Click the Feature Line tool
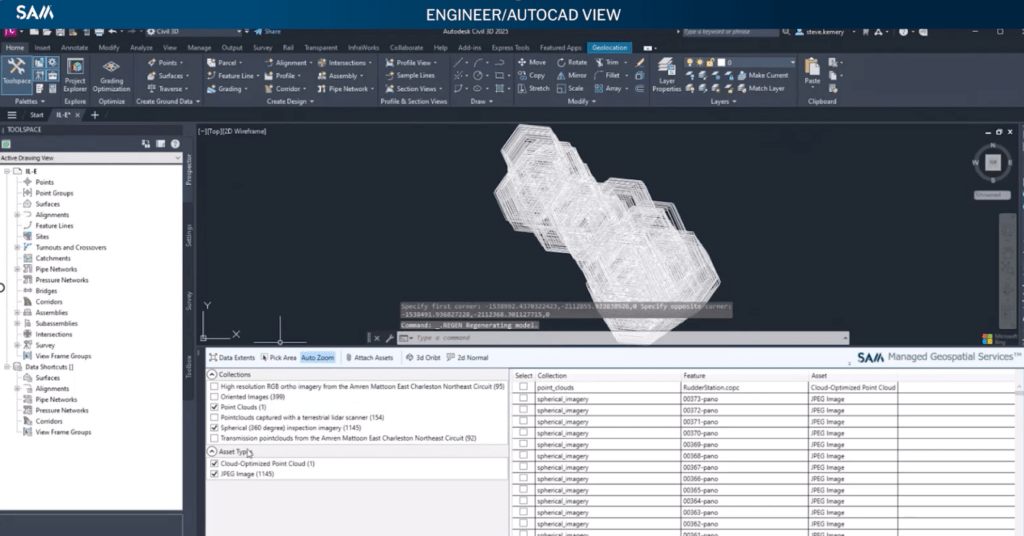1024x536 pixels. [230, 76]
